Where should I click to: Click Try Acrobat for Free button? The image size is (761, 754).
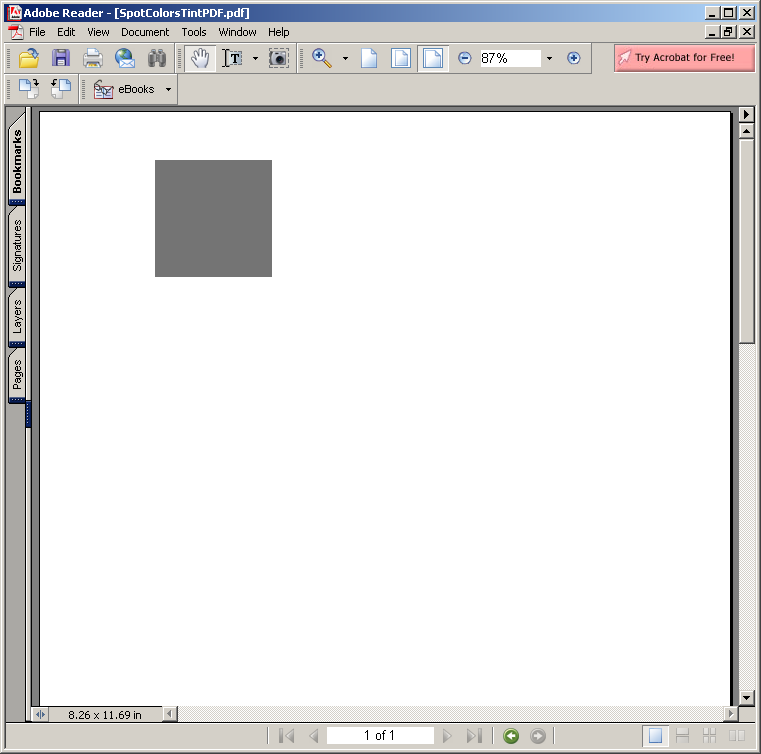(684, 58)
